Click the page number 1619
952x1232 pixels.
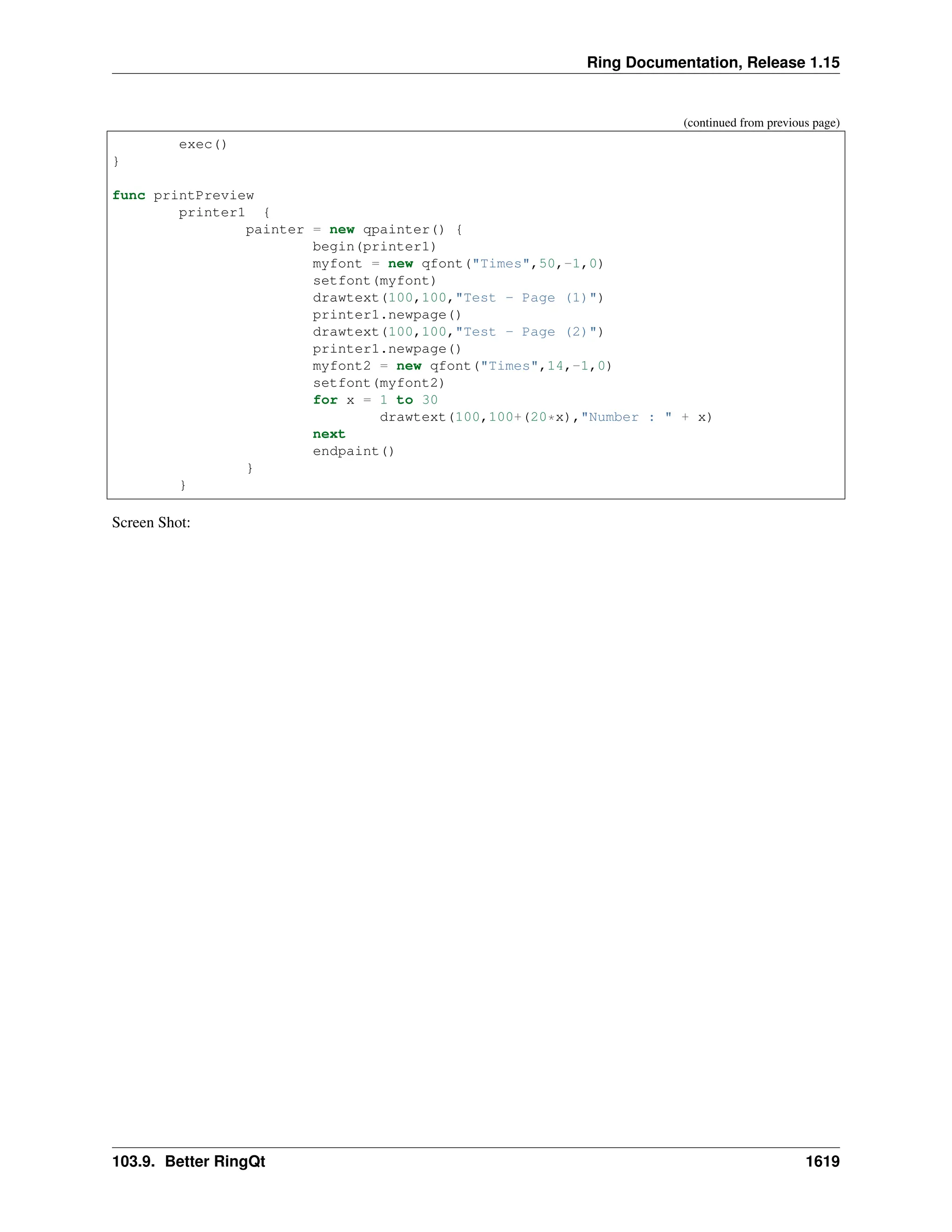(822, 1161)
